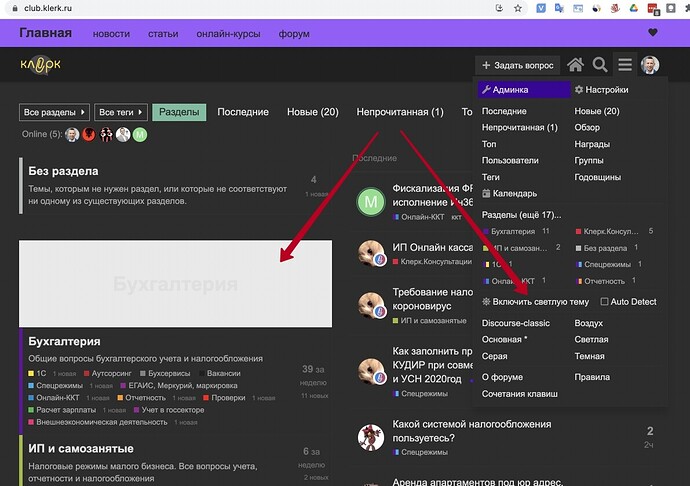Click the Клерк logo

tap(40, 65)
